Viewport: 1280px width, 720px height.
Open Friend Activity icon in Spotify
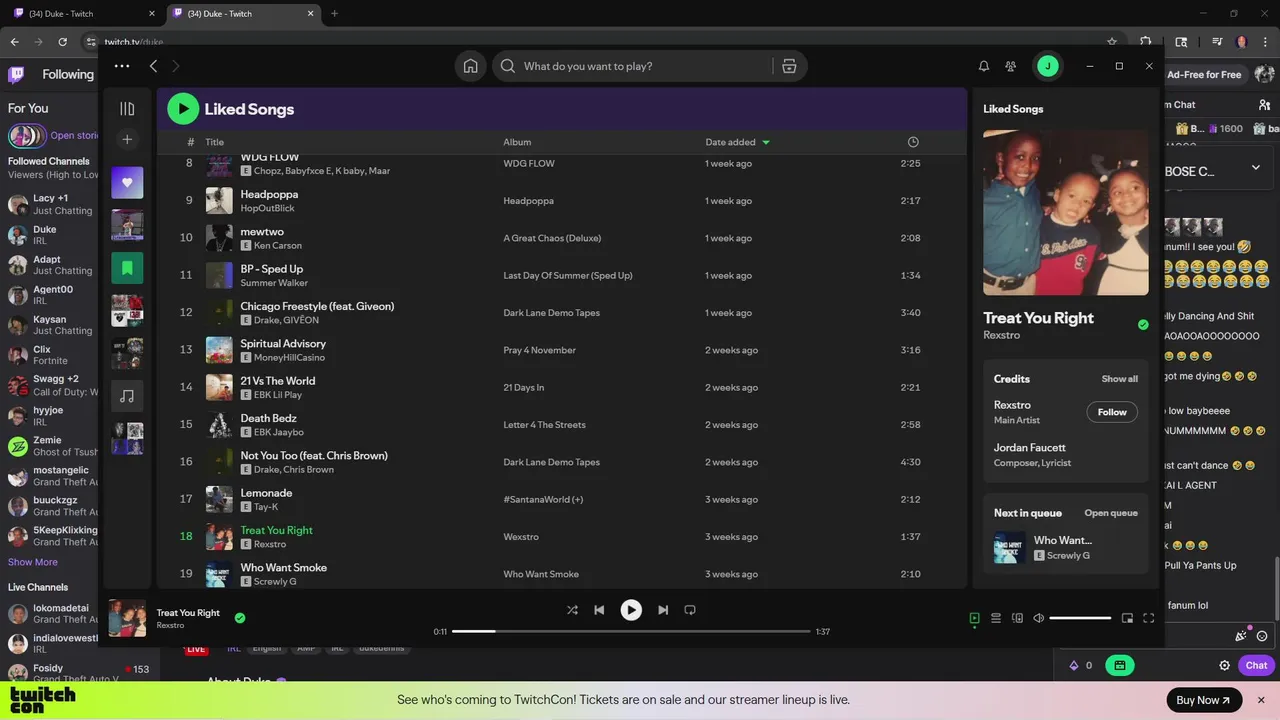[x=1011, y=66]
